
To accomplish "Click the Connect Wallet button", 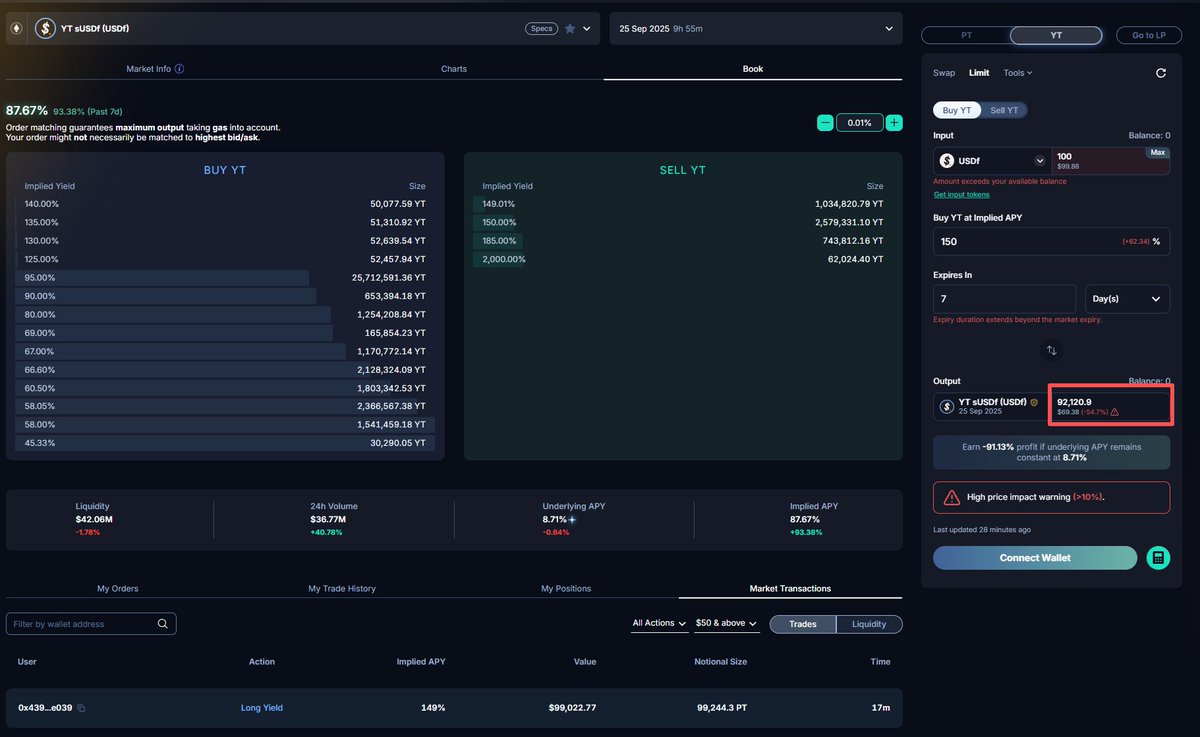I will 1035,558.
